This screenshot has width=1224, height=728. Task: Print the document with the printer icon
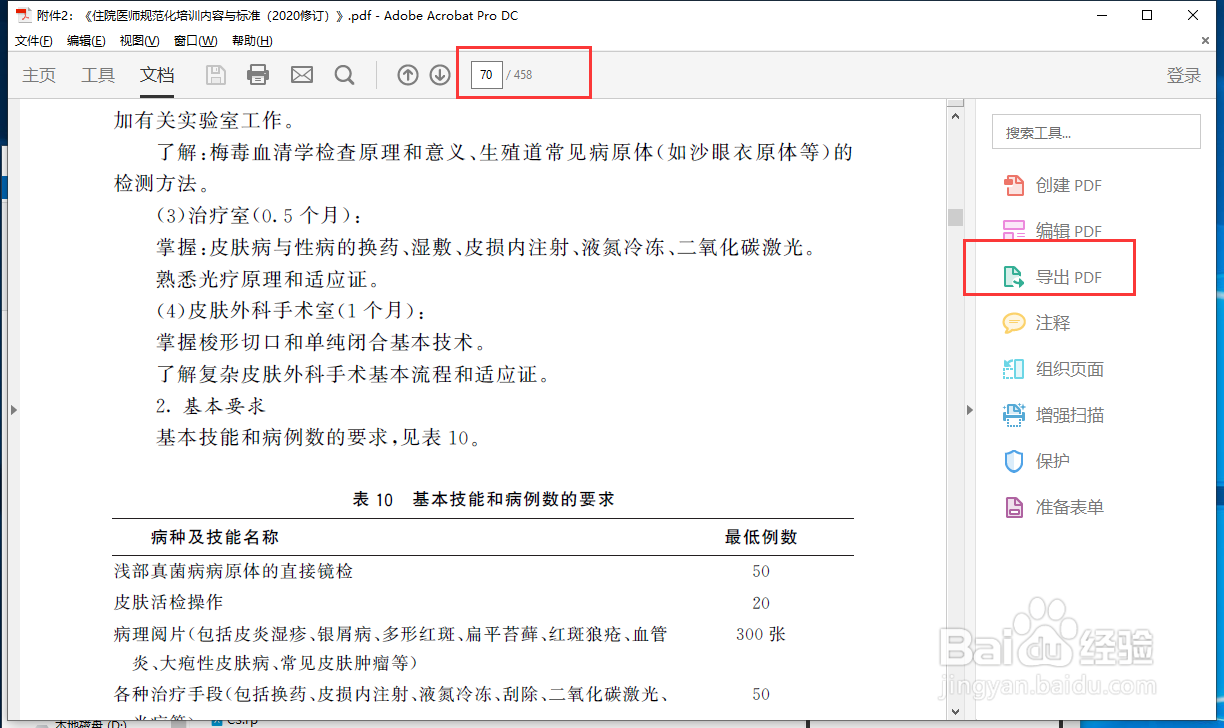click(x=258, y=75)
